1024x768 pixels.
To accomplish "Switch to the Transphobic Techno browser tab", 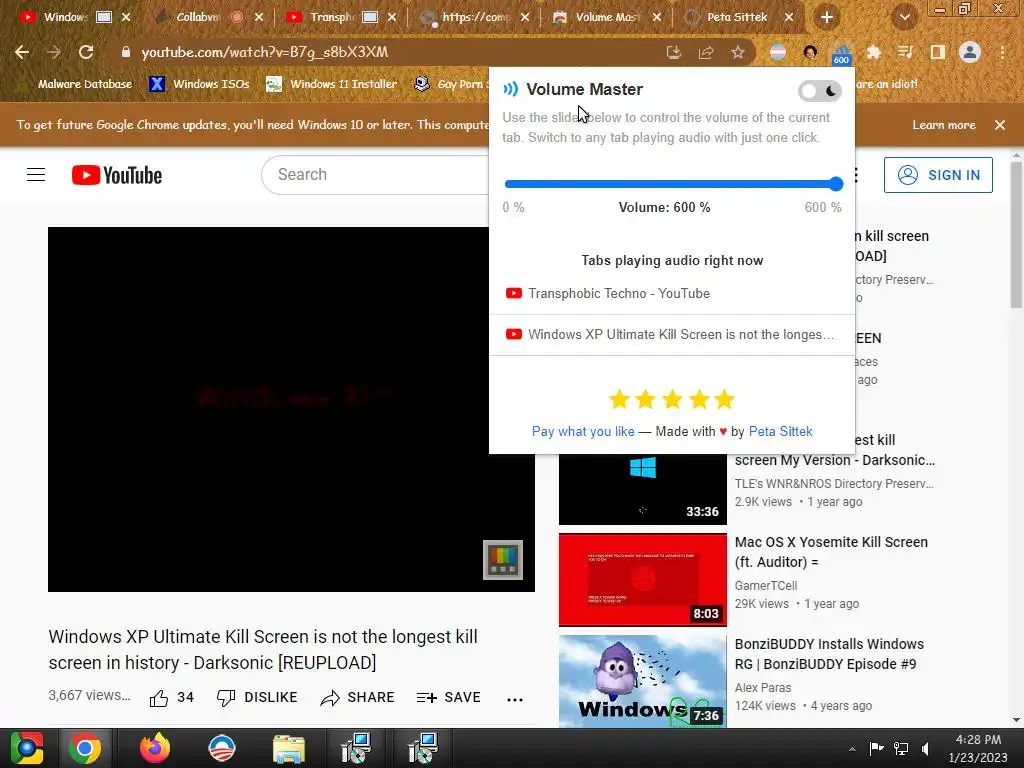I will coord(340,17).
